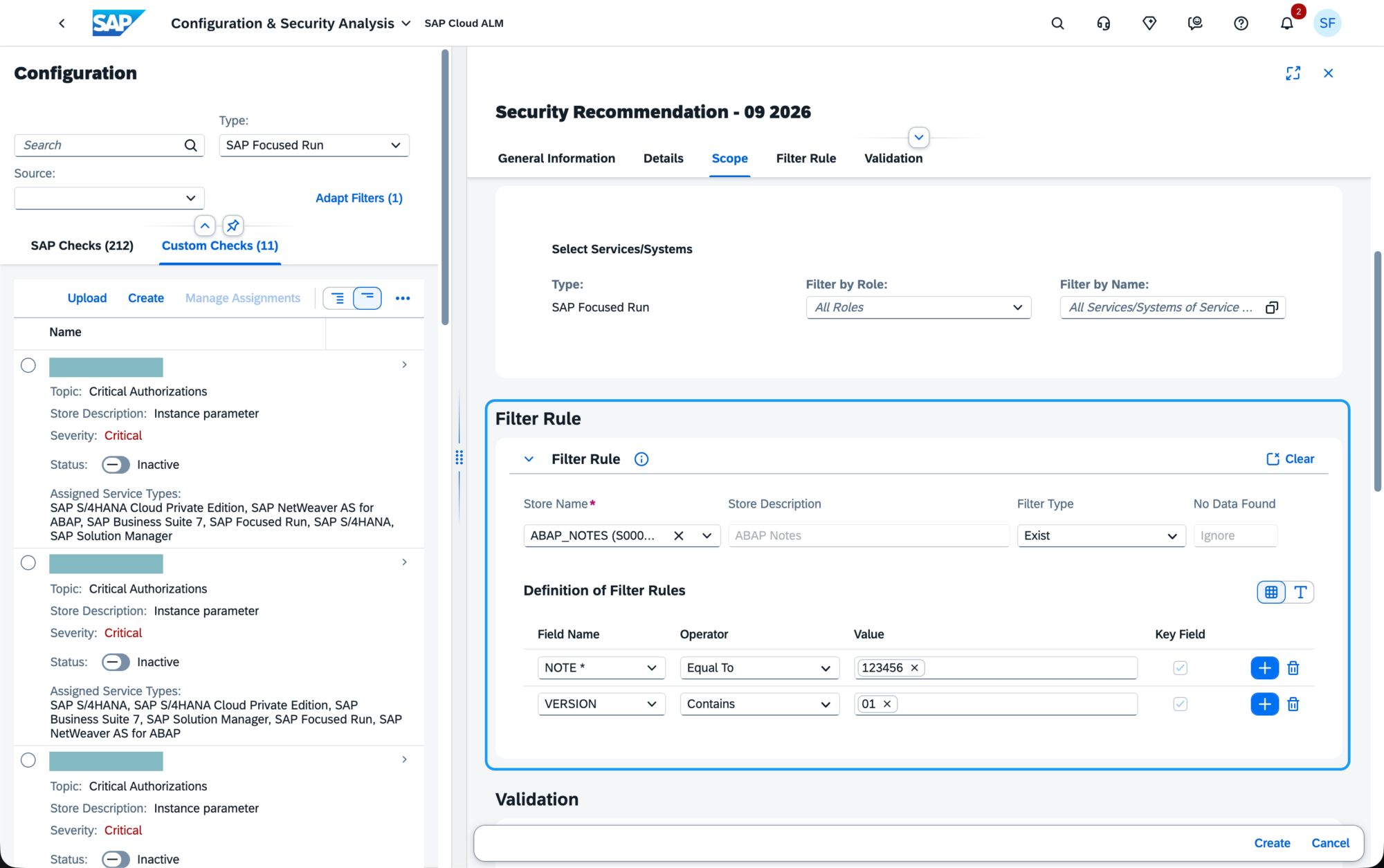This screenshot has width=1384, height=868.
Task: Open the Filter Type dropdown showing Exist
Action: coord(1101,536)
